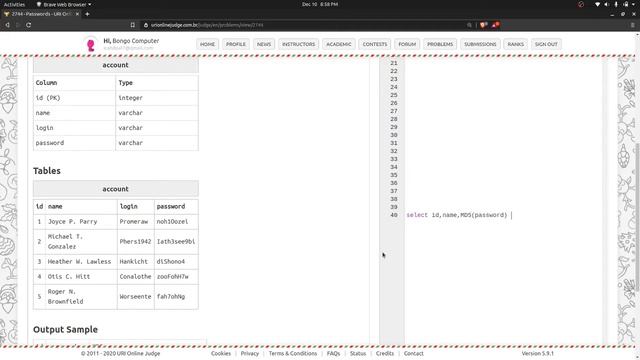
Task: Reload the page with the refresh icon
Action: click(29, 25)
